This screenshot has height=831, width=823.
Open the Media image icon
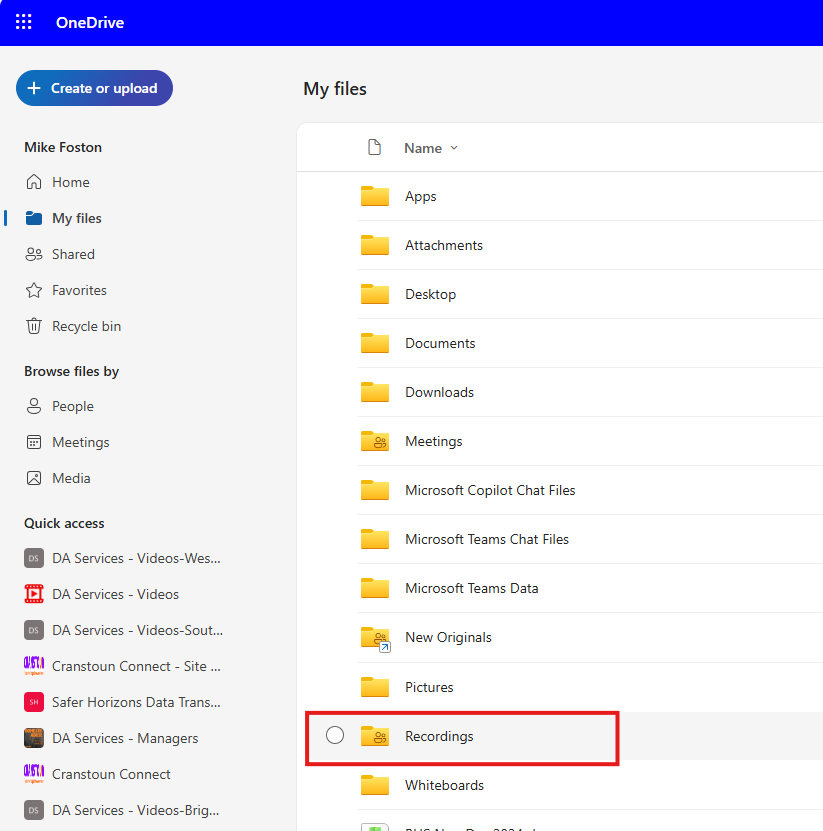[34, 478]
